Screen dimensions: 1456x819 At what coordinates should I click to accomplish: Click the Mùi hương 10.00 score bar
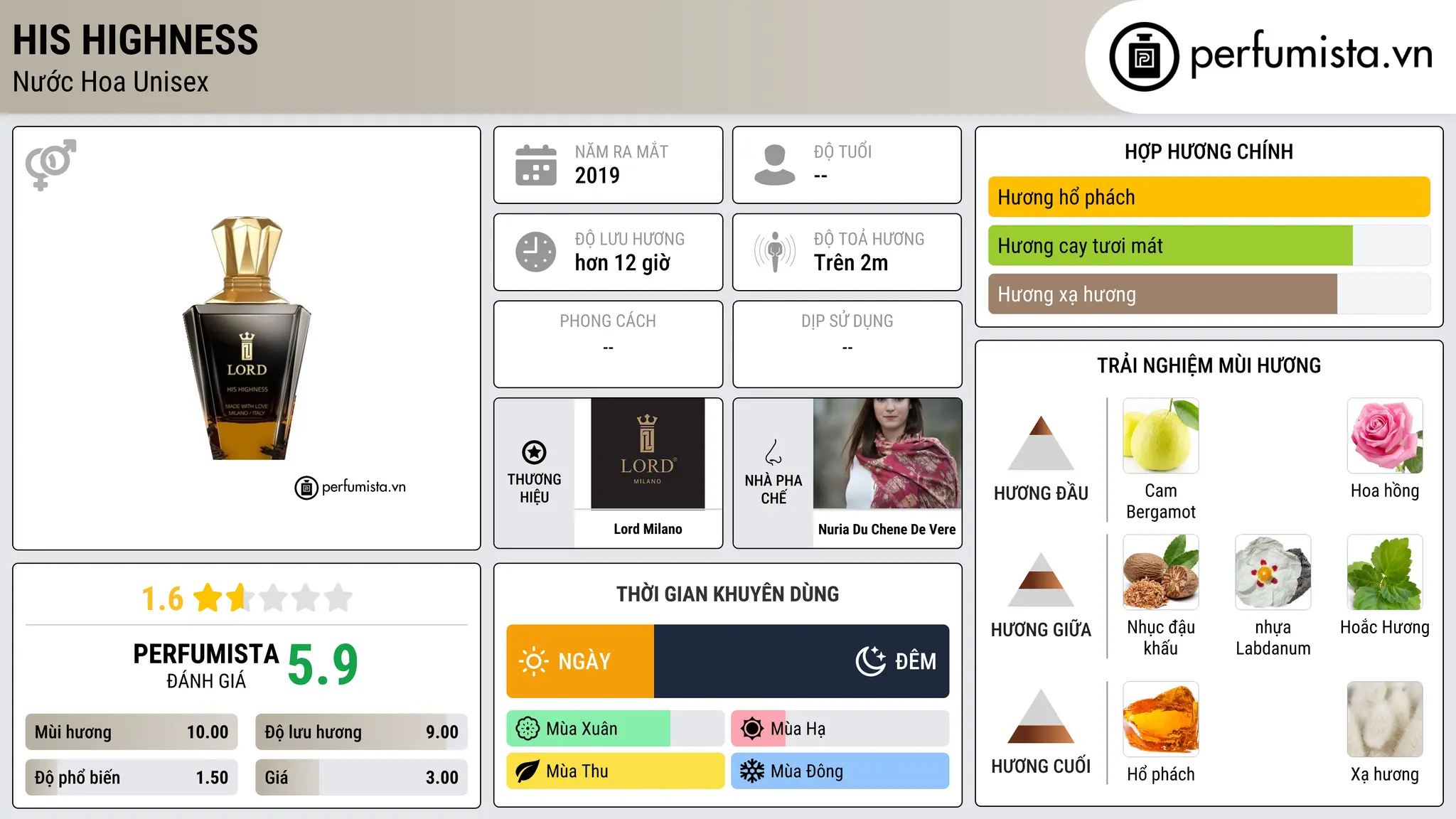132,732
